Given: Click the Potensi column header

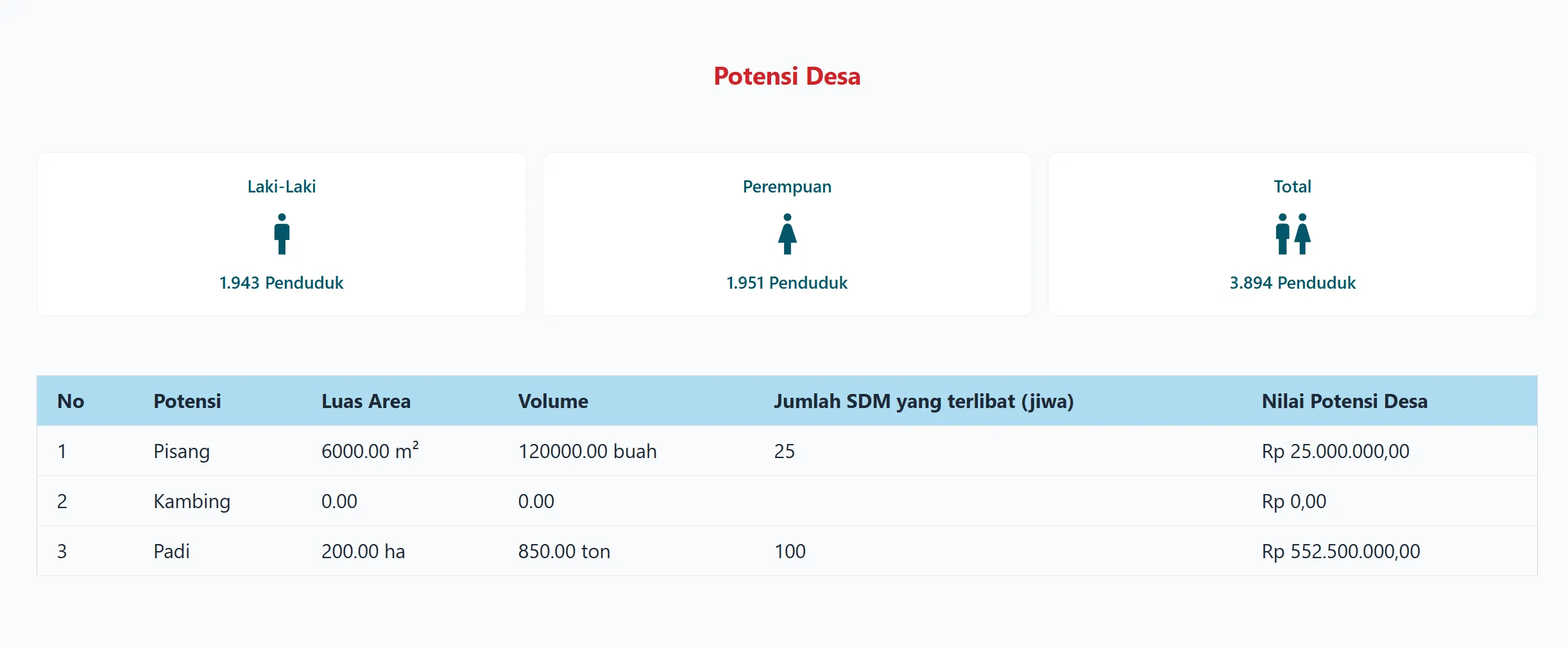Looking at the screenshot, I should click(x=187, y=402).
